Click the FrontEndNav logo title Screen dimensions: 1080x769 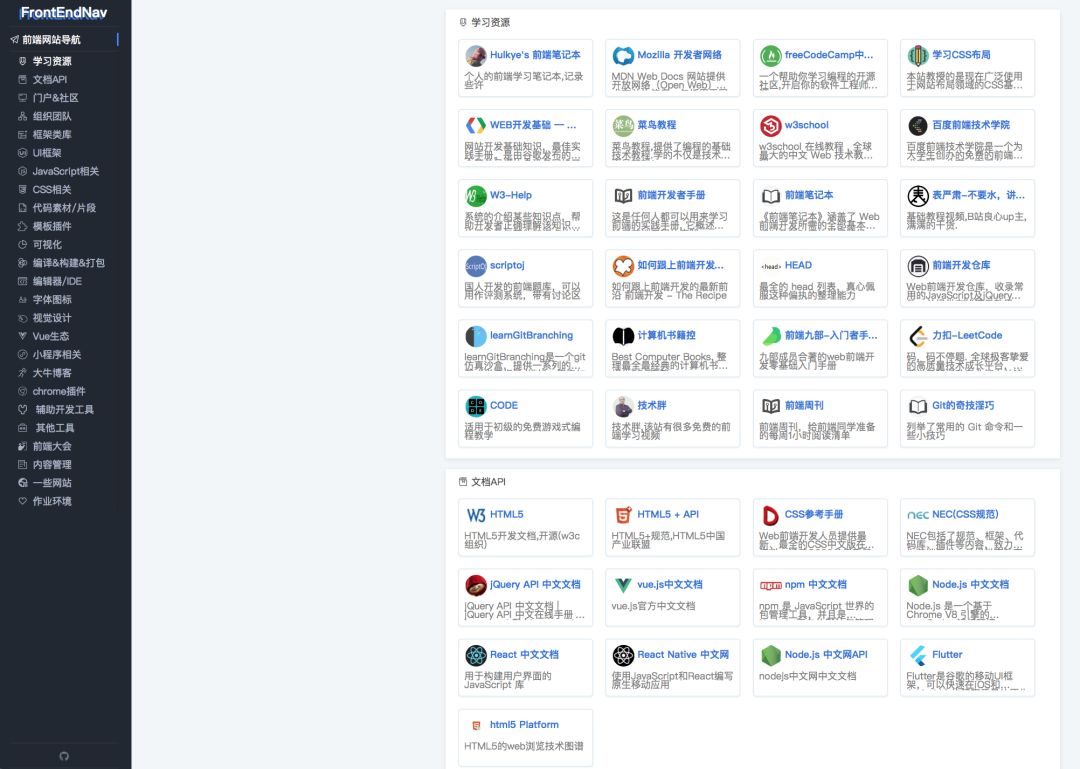click(63, 13)
